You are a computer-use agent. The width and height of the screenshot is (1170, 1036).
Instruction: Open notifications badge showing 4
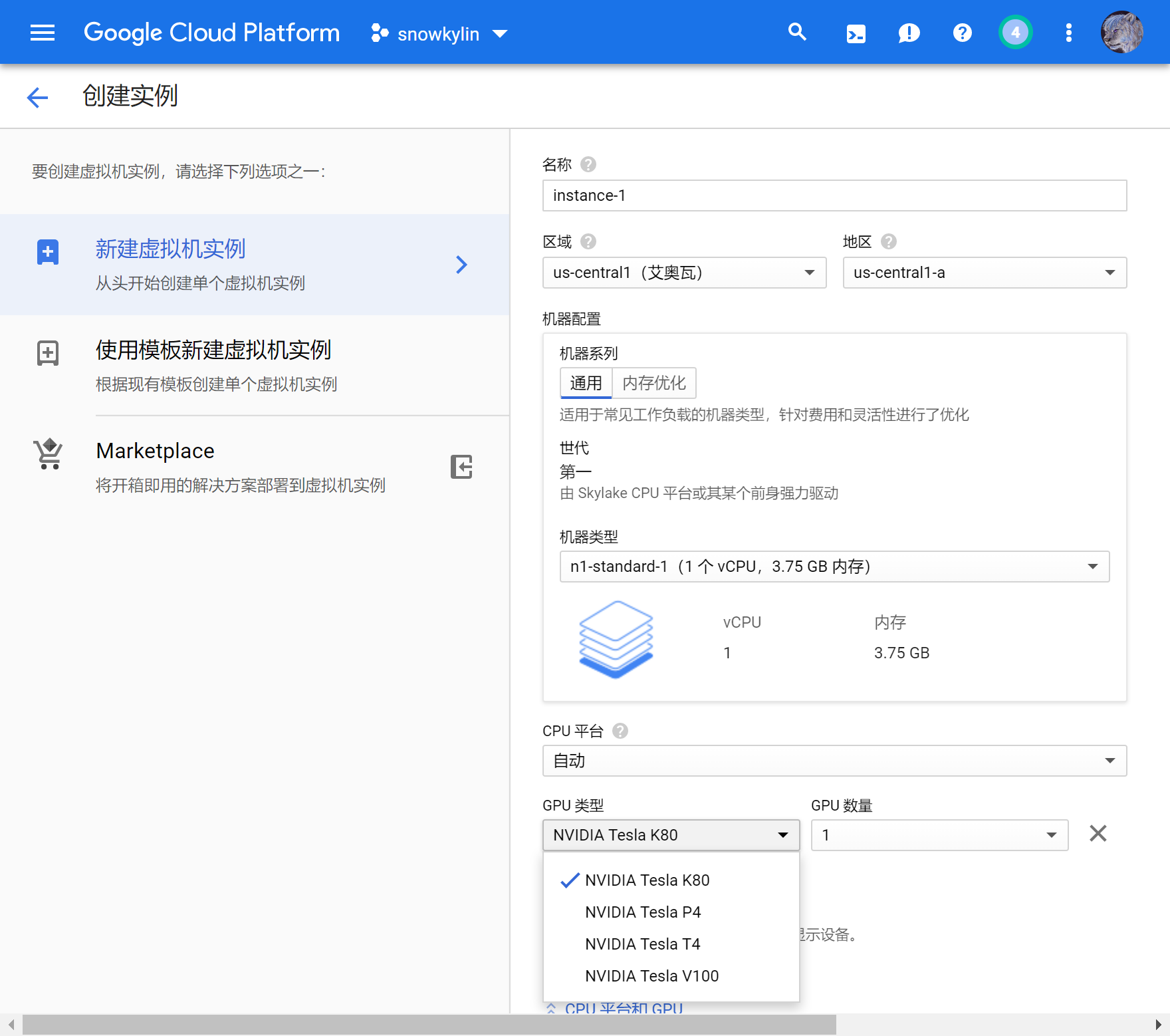[x=1015, y=32]
